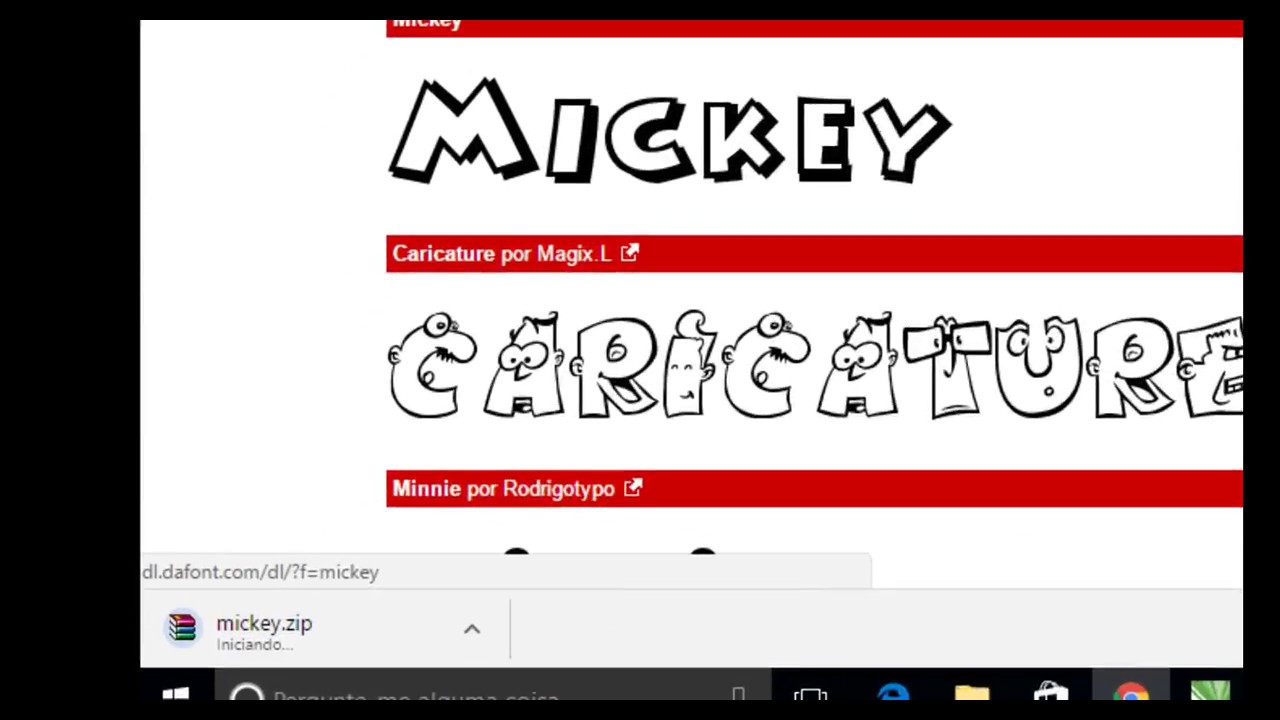The height and width of the screenshot is (720, 1280).
Task: Open the green app icon in taskbar
Action: click(x=1210, y=692)
